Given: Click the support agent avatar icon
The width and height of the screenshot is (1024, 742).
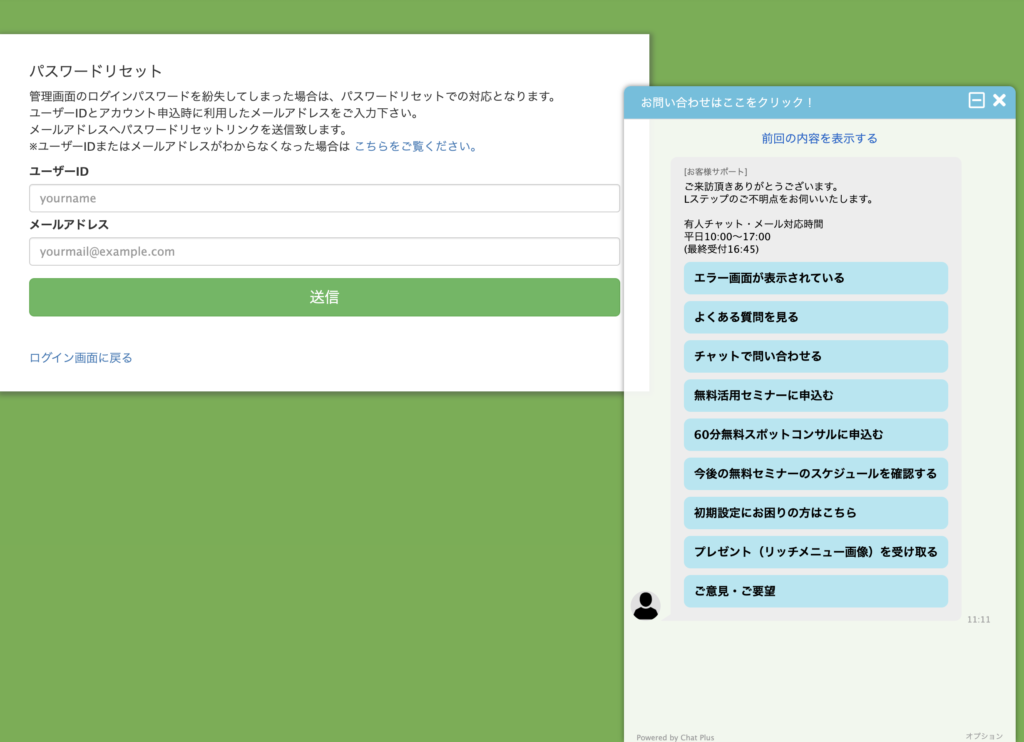Looking at the screenshot, I should 646,605.
